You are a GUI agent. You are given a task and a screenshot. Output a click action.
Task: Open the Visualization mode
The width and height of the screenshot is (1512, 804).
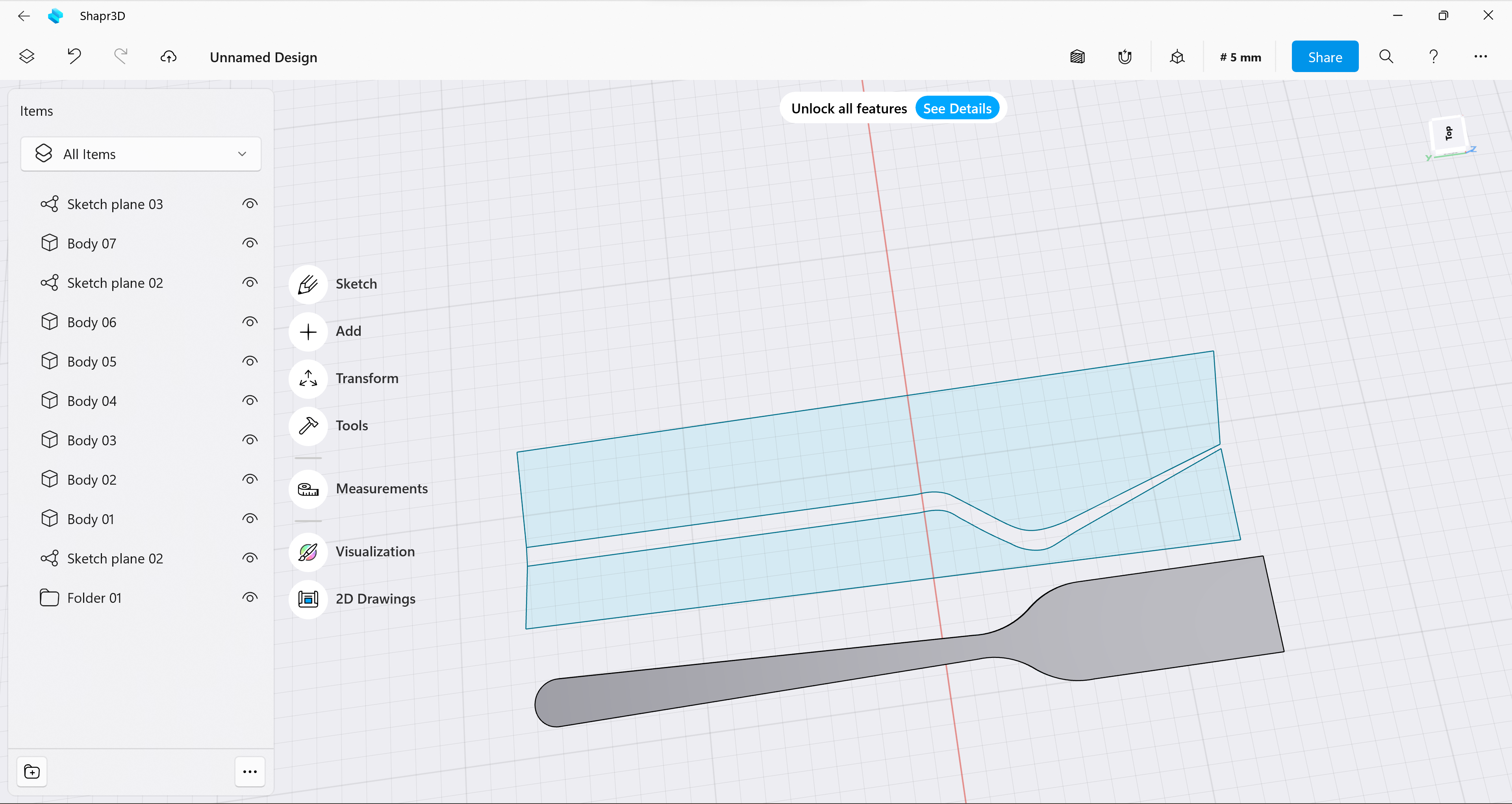pos(308,552)
